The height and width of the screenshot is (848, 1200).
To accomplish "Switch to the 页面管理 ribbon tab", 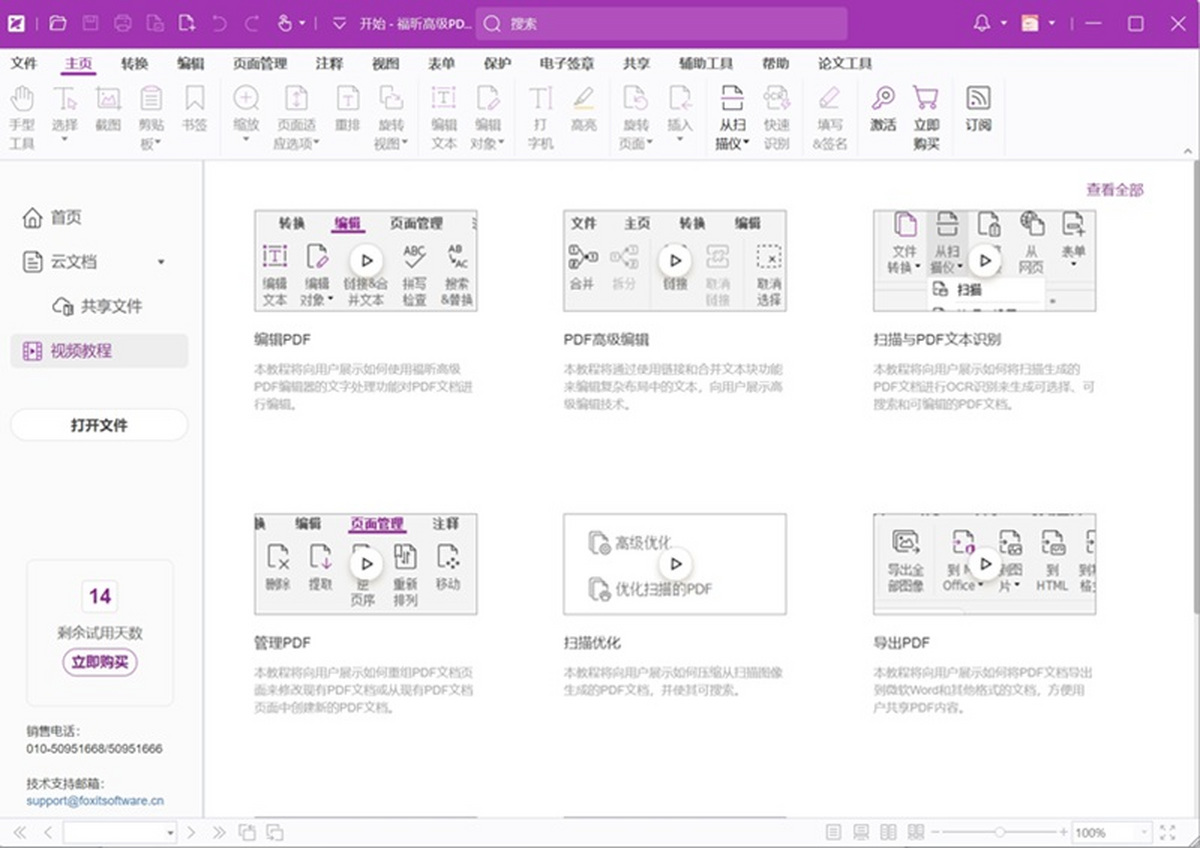I will pos(260,63).
